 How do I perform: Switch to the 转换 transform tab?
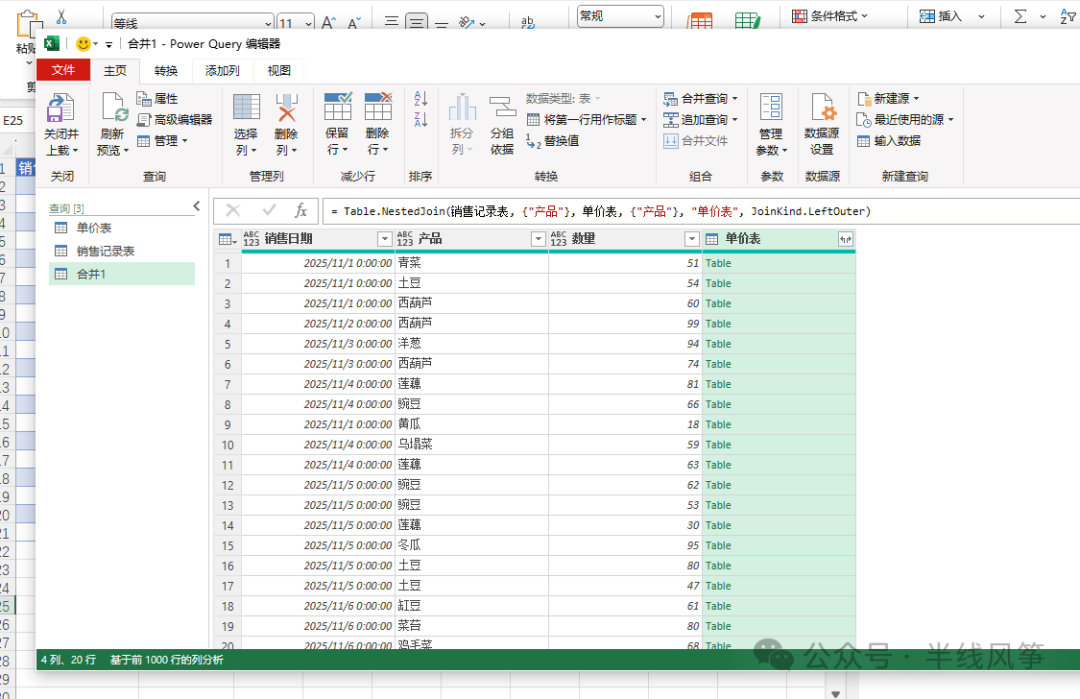point(166,70)
